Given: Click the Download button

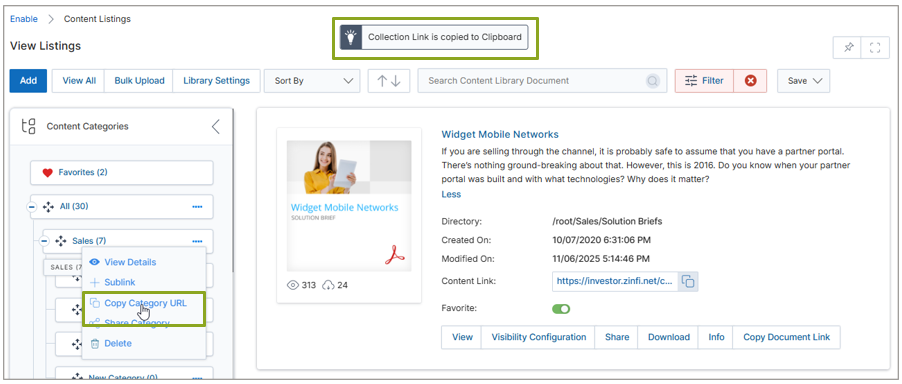Looking at the screenshot, I should (x=668, y=337).
